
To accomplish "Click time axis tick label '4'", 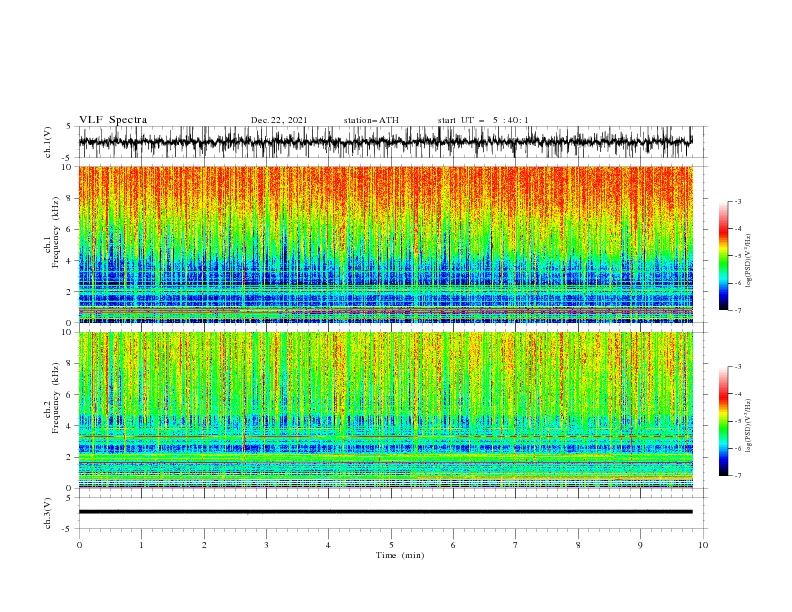I will pos(328,545).
